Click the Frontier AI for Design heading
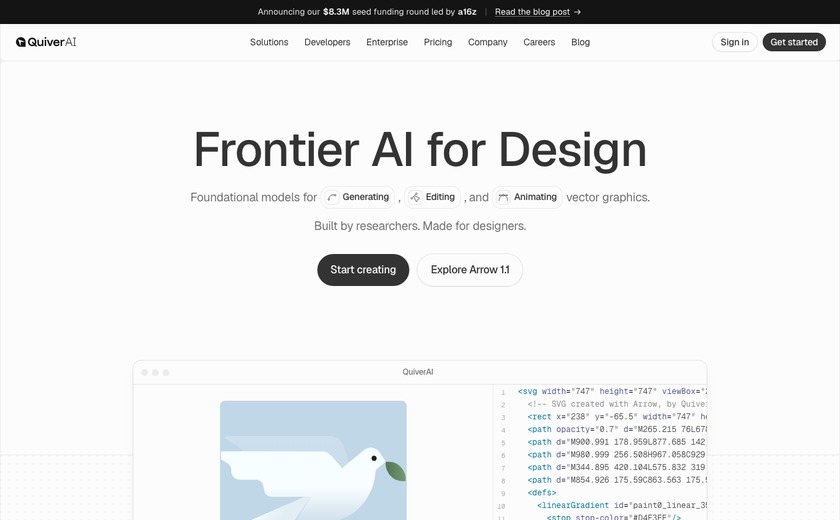840x520 pixels. 420,150
